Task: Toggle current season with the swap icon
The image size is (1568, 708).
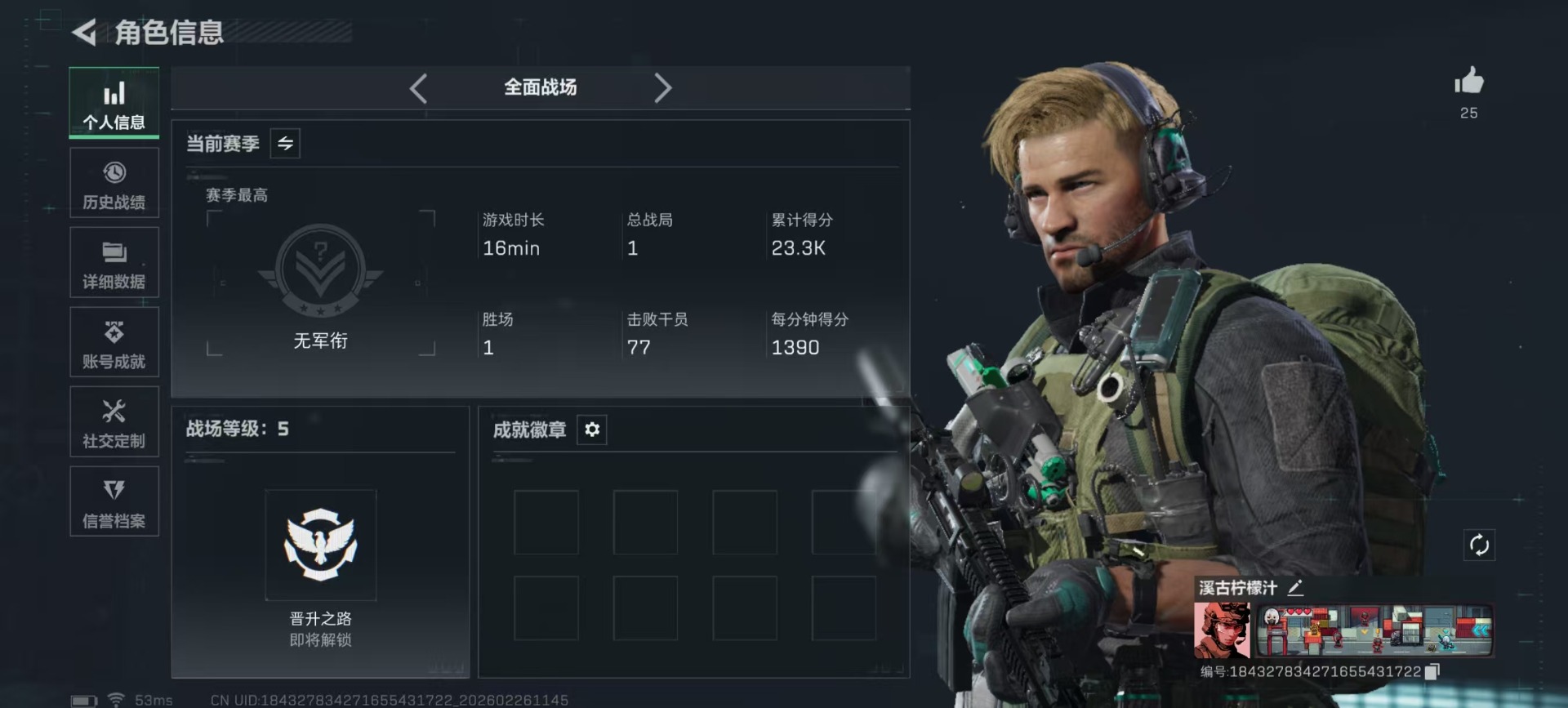Action: pyautogui.click(x=285, y=144)
